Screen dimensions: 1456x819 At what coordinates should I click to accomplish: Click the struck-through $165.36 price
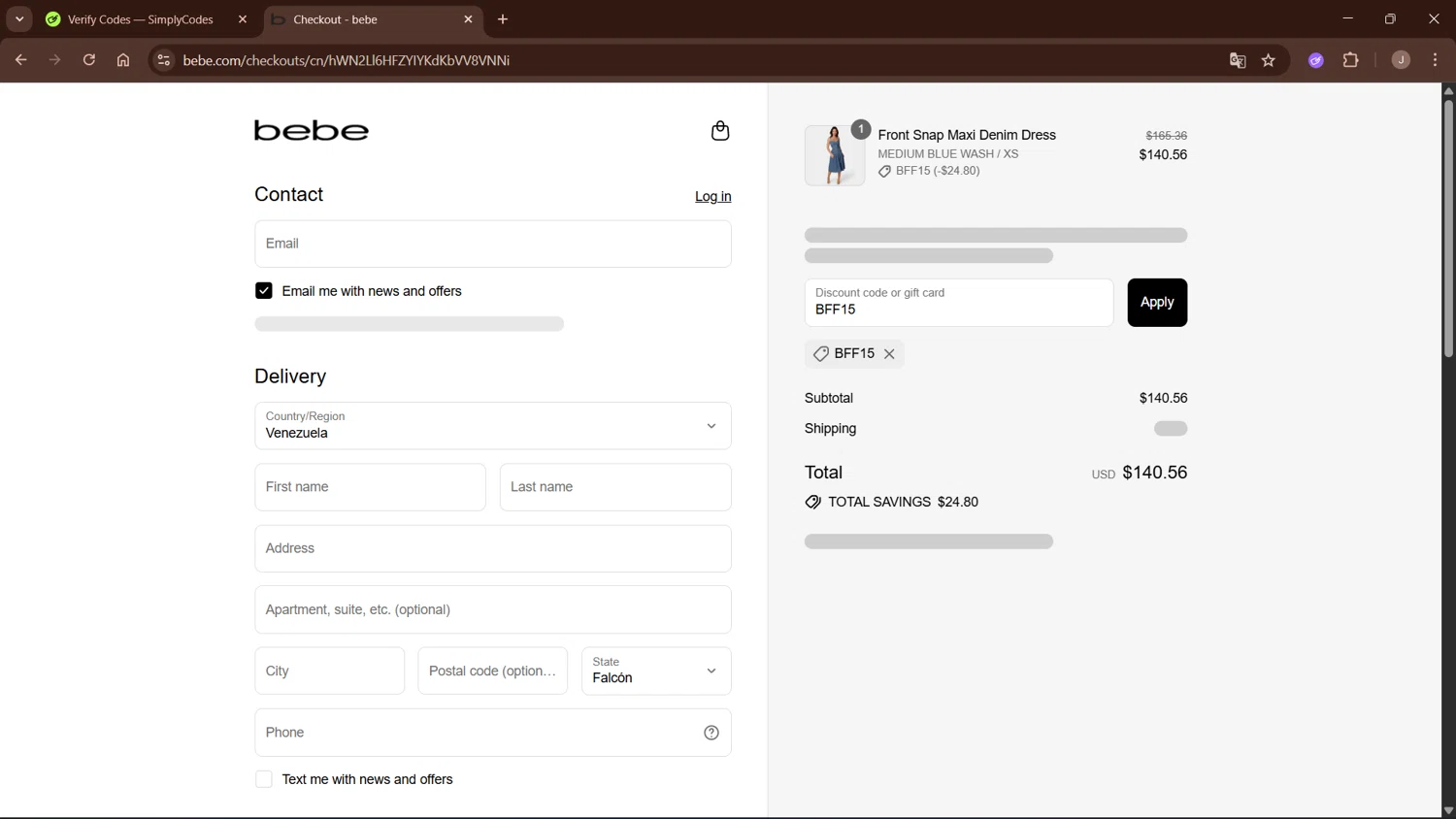point(1167,136)
